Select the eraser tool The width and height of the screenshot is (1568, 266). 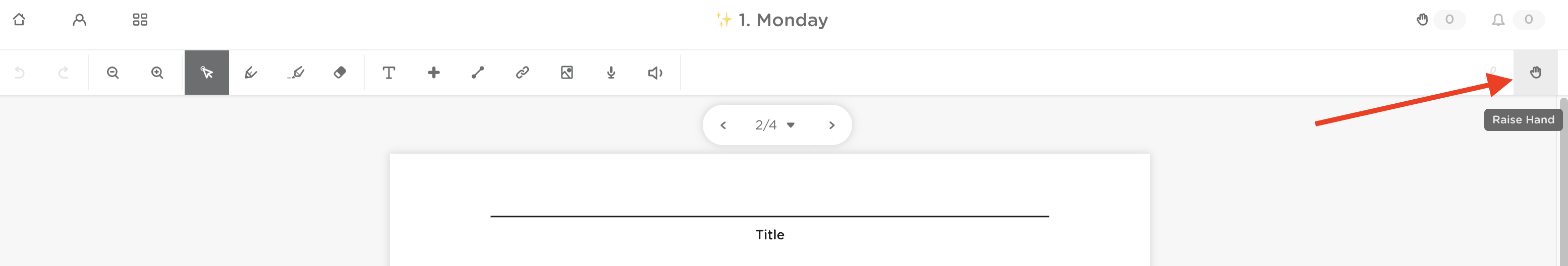pyautogui.click(x=340, y=73)
